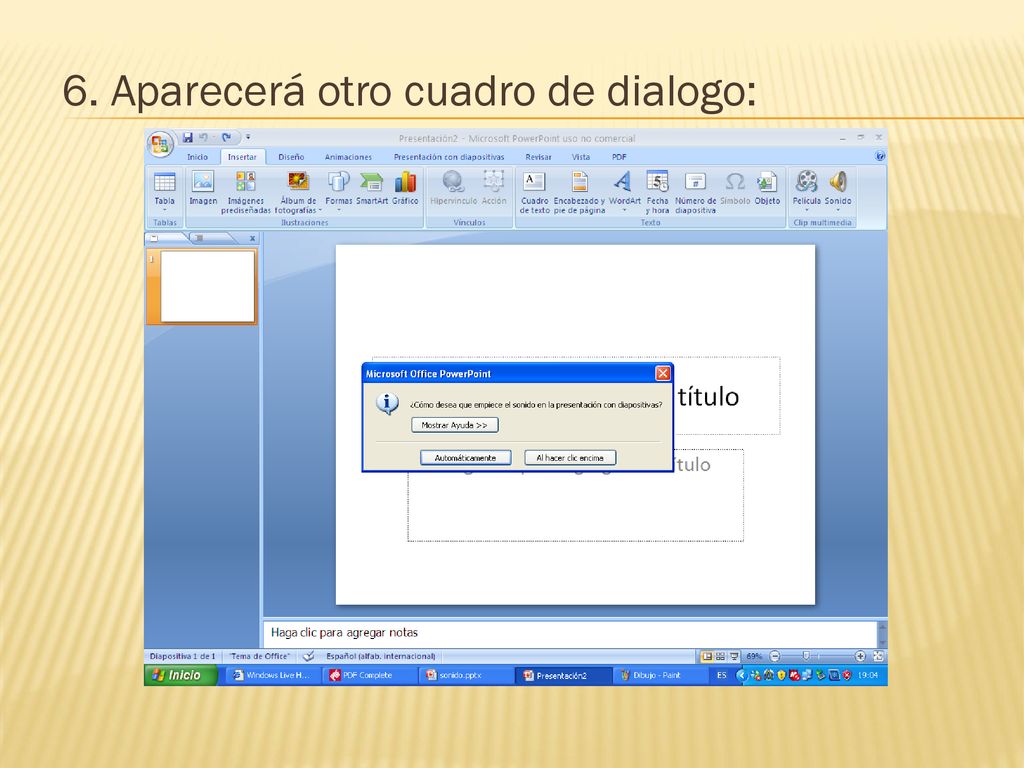Screen dimensions: 1024x768
Task: Select slide 1 thumbnail
Action: (x=207, y=287)
